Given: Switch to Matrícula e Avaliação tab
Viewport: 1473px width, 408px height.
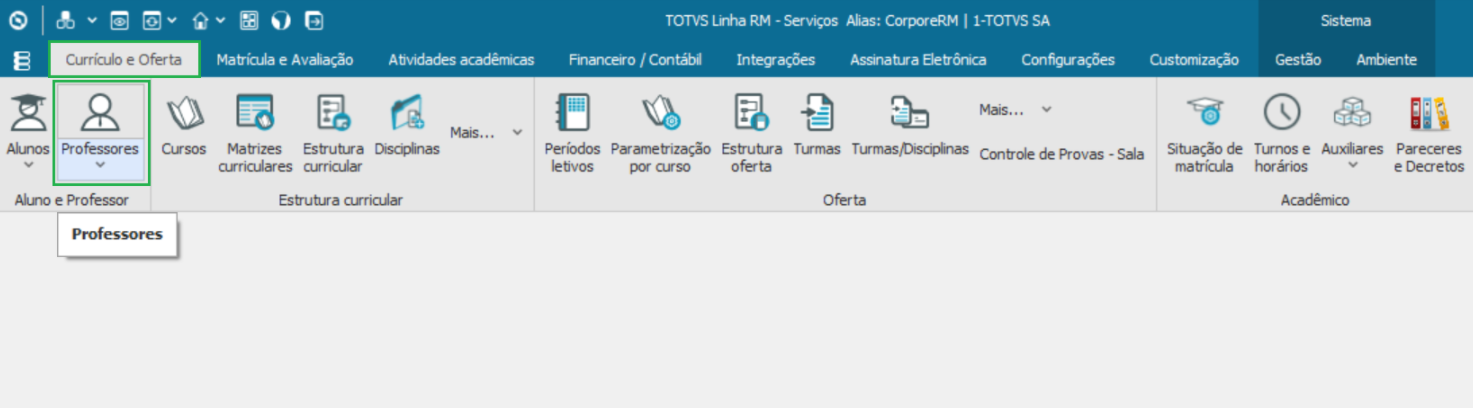Looking at the screenshot, I should coord(285,60).
